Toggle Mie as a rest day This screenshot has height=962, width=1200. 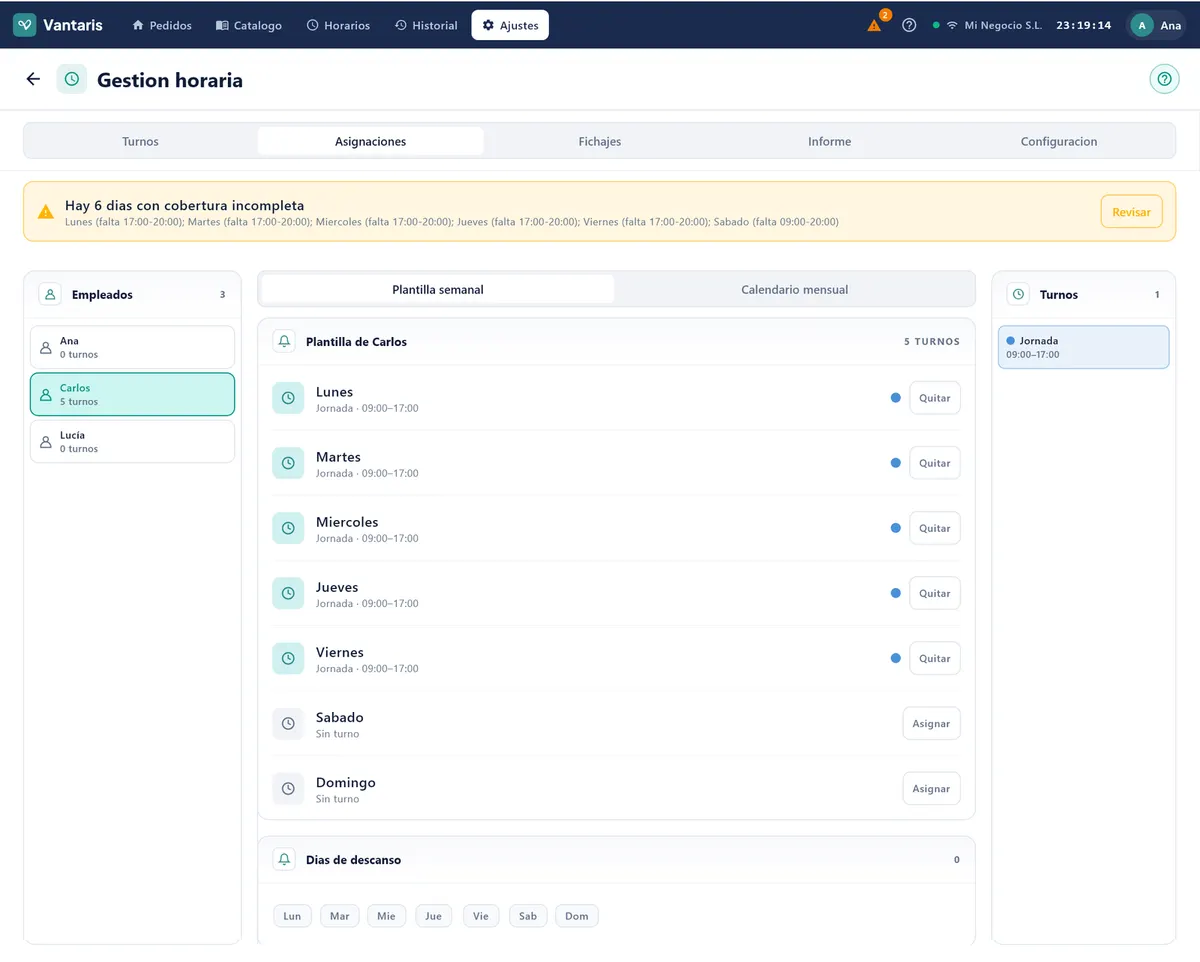[386, 915]
